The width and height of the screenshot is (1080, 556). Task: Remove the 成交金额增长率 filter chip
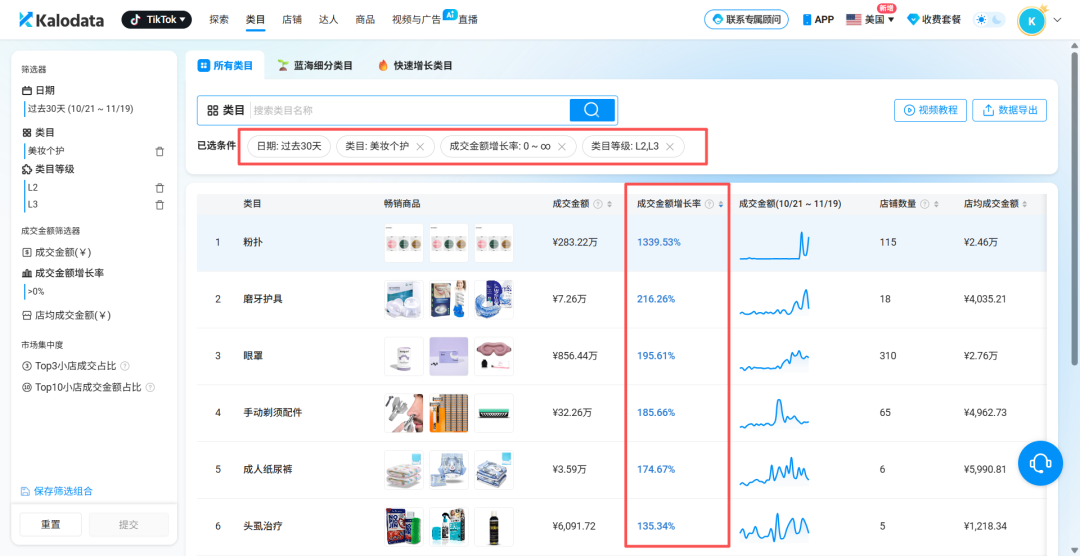561,146
